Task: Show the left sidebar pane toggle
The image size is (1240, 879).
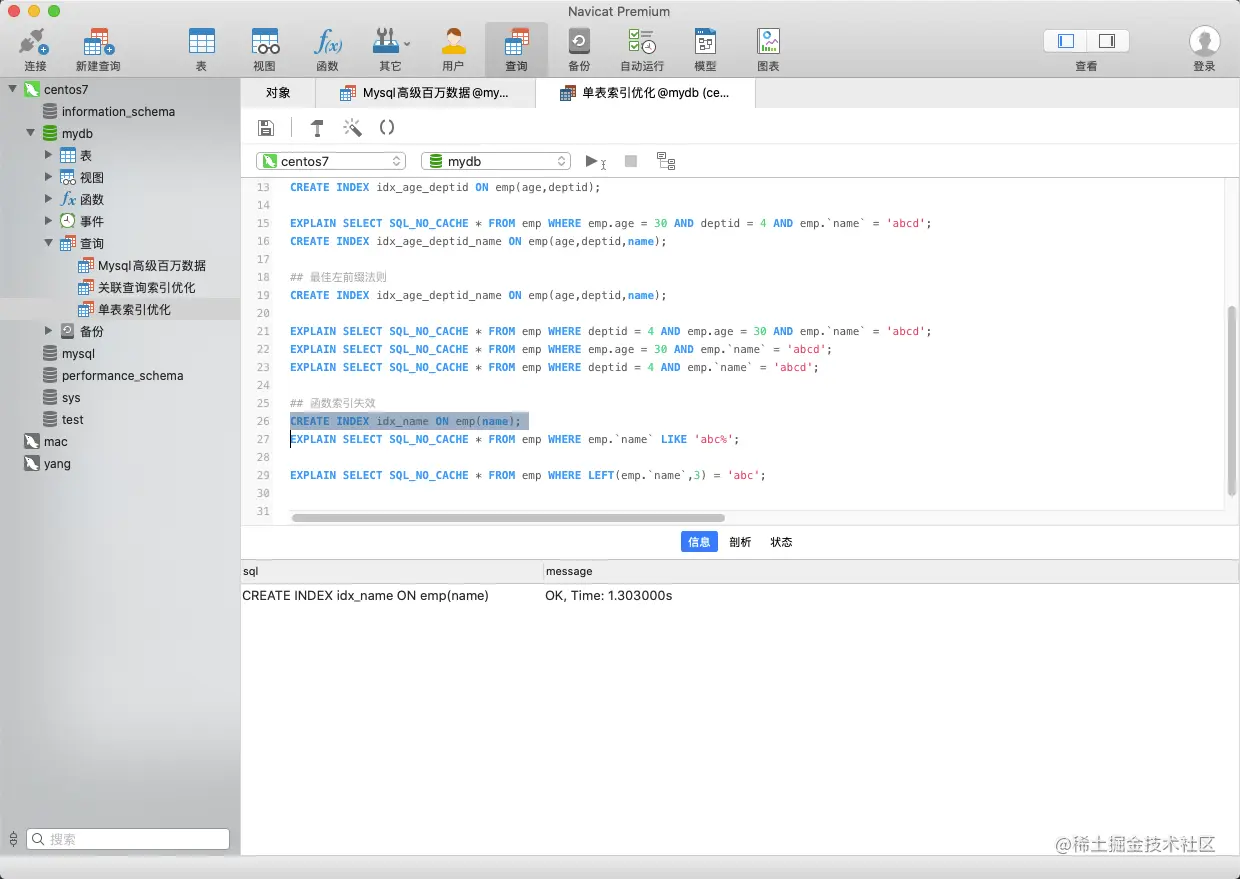Action: 1065,41
